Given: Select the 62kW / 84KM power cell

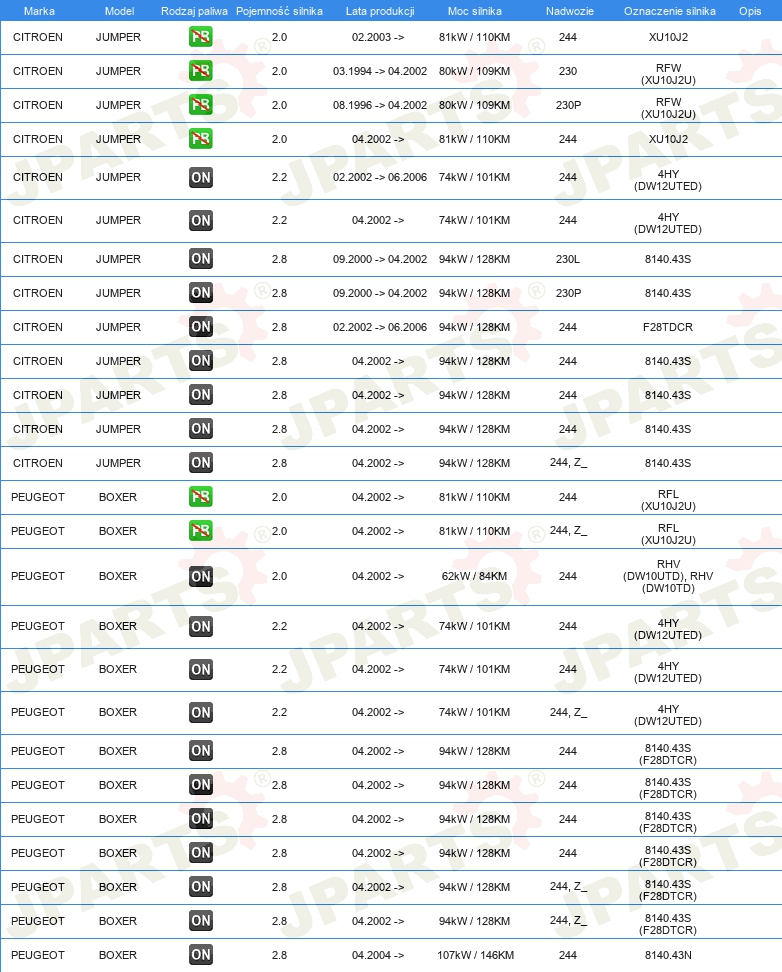Looking at the screenshot, I should tap(474, 577).
